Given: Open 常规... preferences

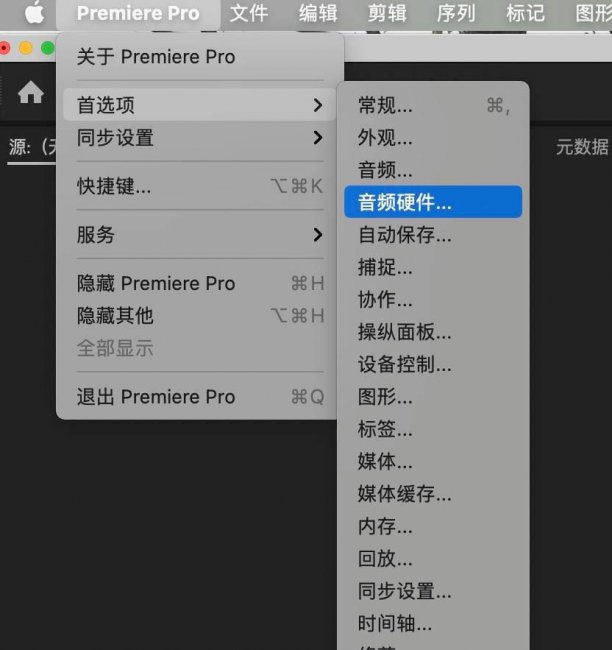Looking at the screenshot, I should point(433,105).
